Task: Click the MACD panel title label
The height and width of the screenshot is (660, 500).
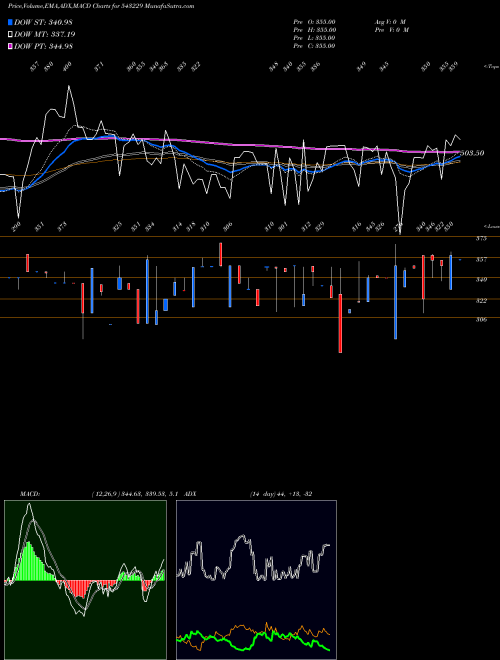Action: tap(30, 494)
